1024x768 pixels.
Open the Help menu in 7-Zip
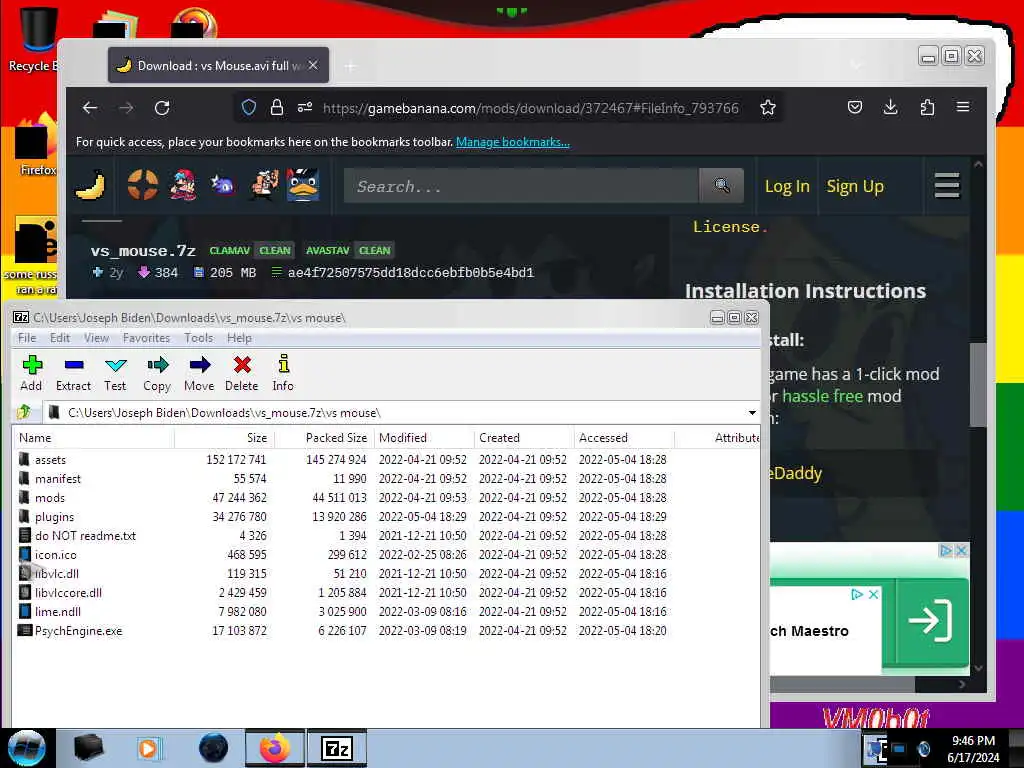click(239, 338)
